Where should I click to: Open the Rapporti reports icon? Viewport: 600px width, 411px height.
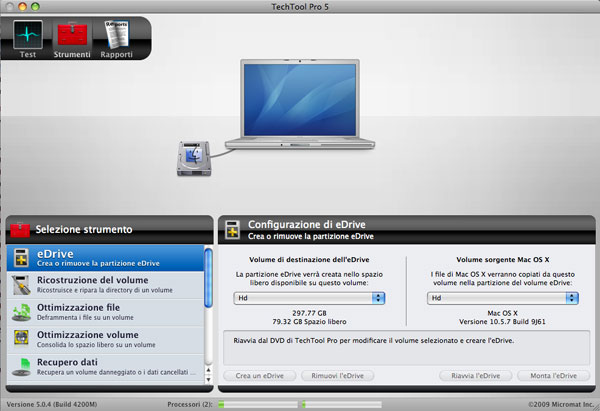coord(116,35)
